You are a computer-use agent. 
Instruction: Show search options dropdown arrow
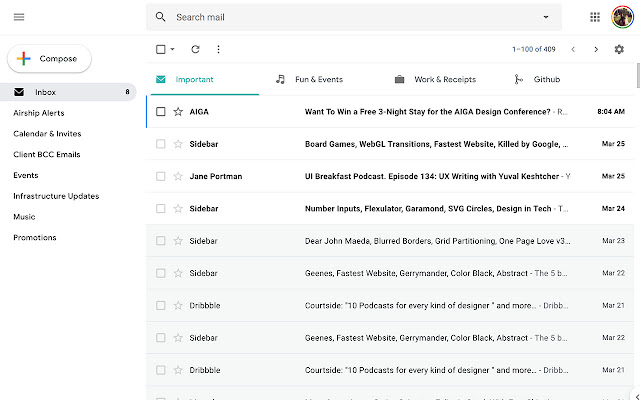(546, 17)
